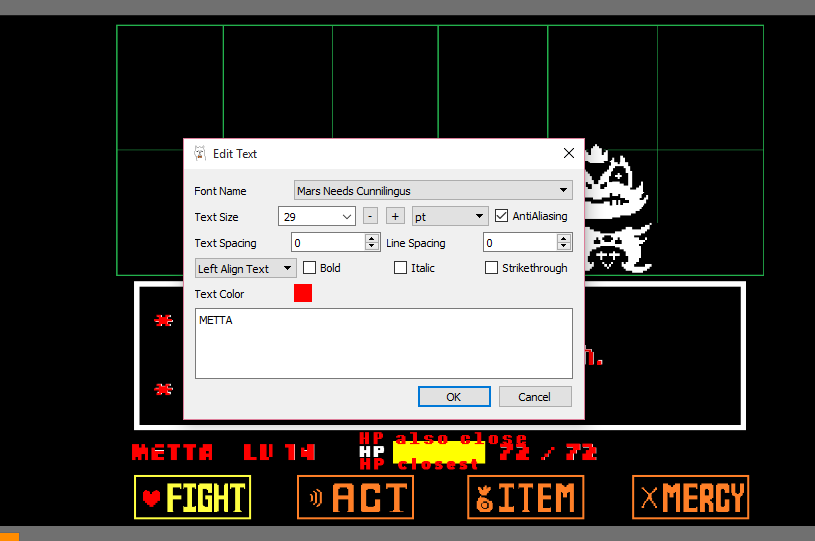The image size is (815, 541).
Task: Select the METTA name text on canvas
Action: tap(173, 452)
